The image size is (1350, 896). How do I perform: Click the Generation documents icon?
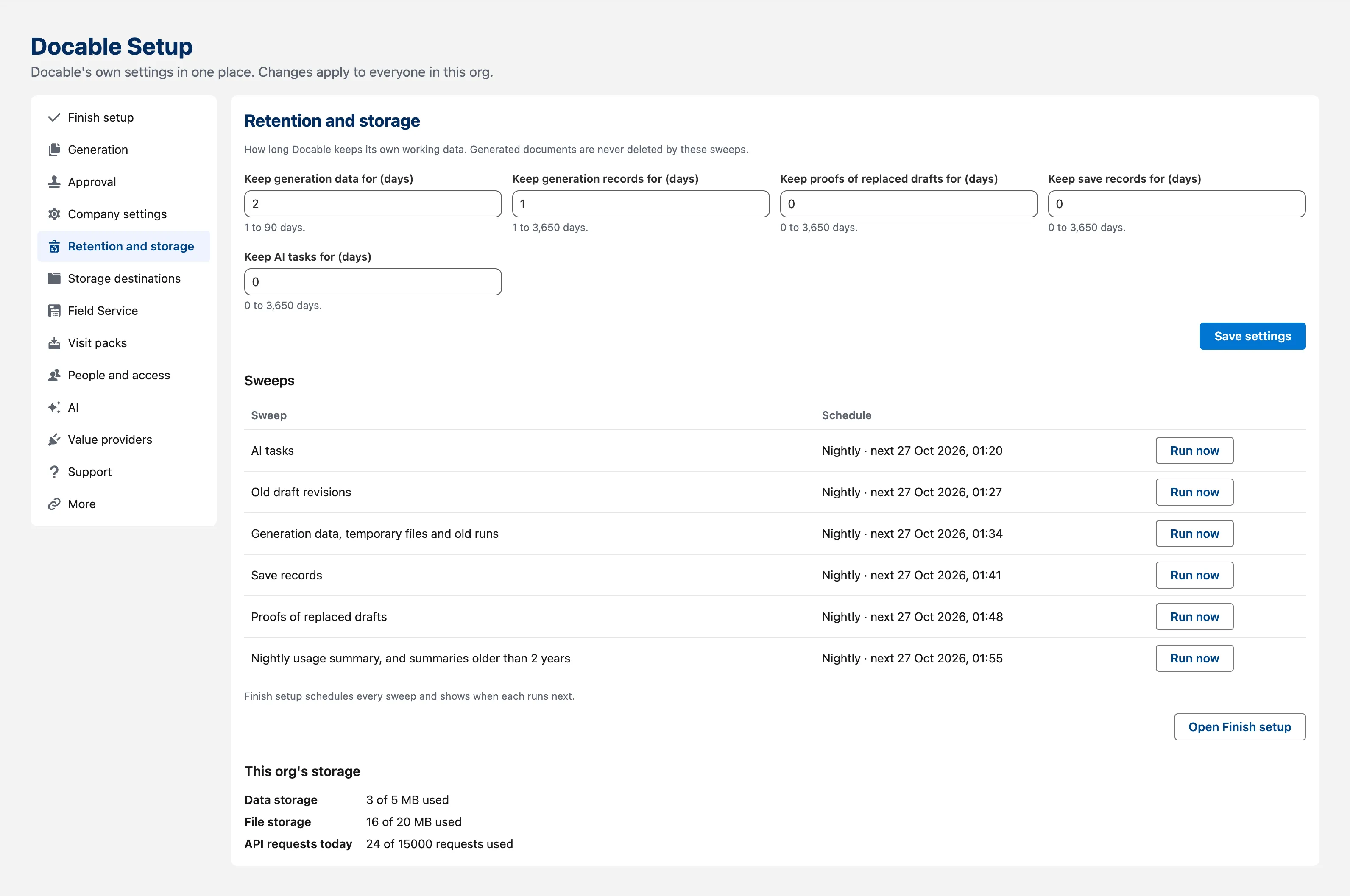[54, 150]
